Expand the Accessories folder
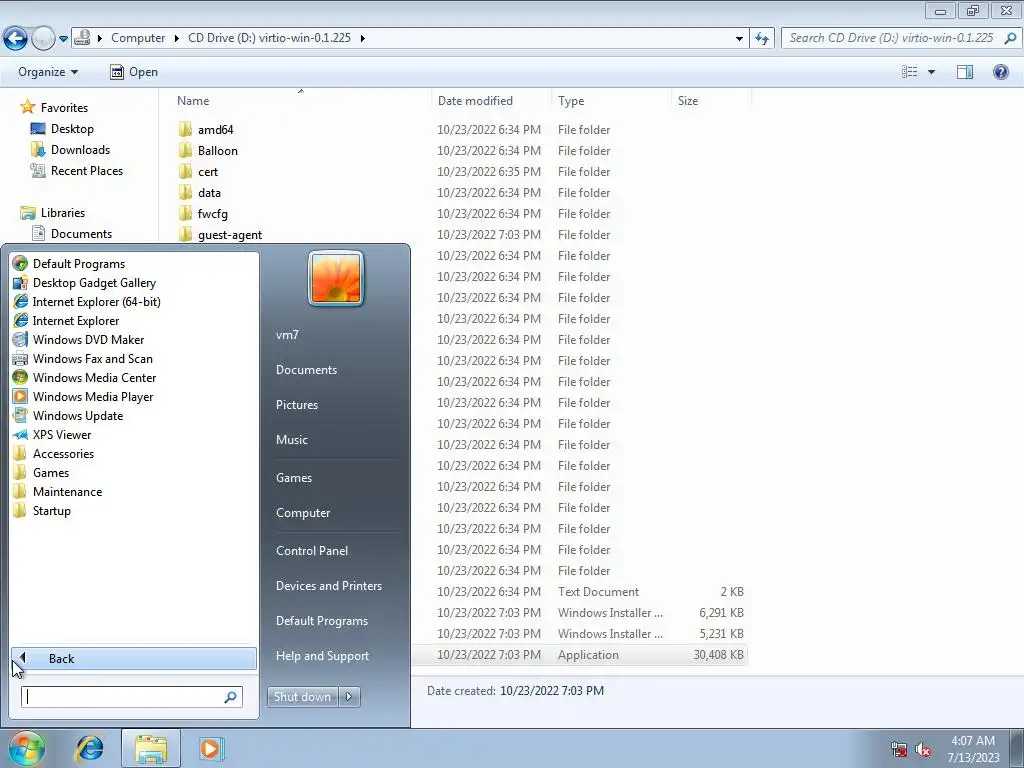This screenshot has height=768, width=1024. pyautogui.click(x=63, y=454)
